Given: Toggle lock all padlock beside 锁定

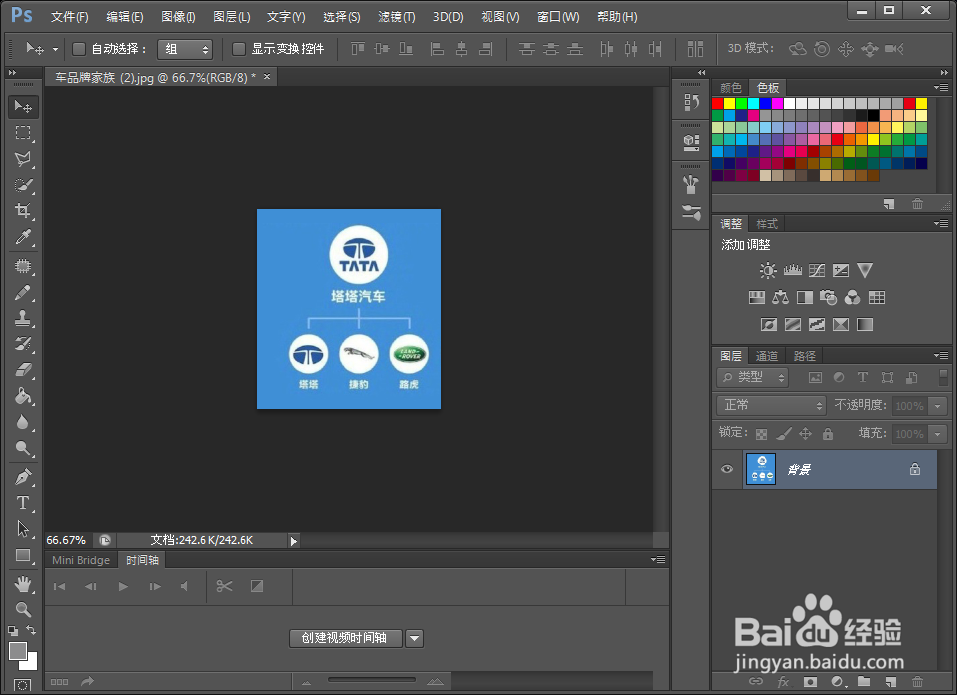Looking at the screenshot, I should pyautogui.click(x=828, y=434).
